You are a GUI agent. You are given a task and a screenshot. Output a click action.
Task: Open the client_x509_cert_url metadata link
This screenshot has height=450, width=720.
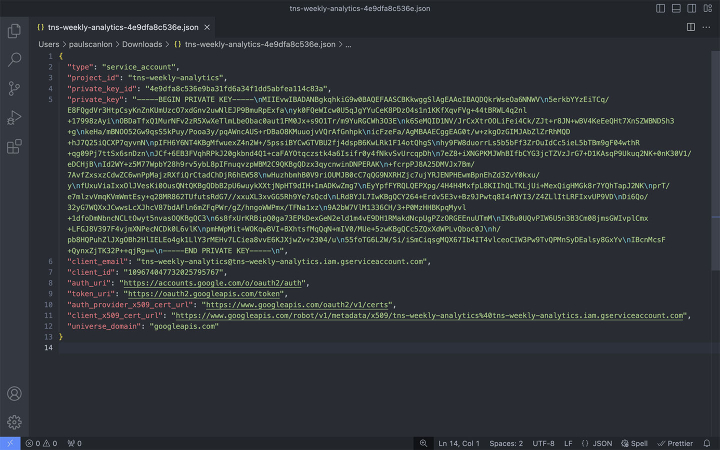(430, 315)
